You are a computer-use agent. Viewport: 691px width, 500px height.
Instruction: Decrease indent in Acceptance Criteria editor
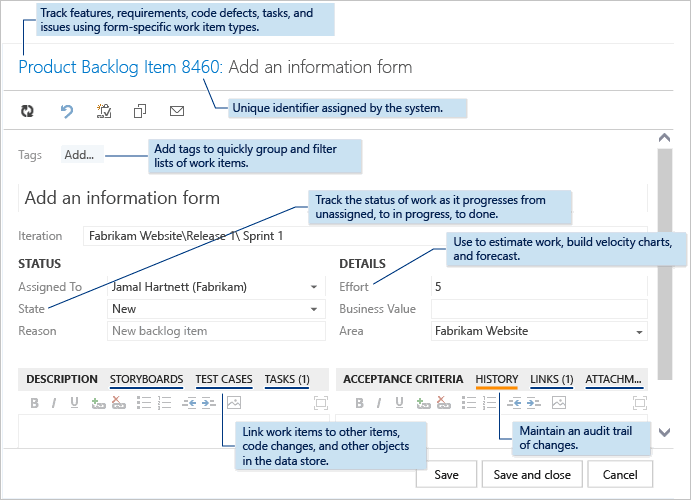(x=514, y=403)
